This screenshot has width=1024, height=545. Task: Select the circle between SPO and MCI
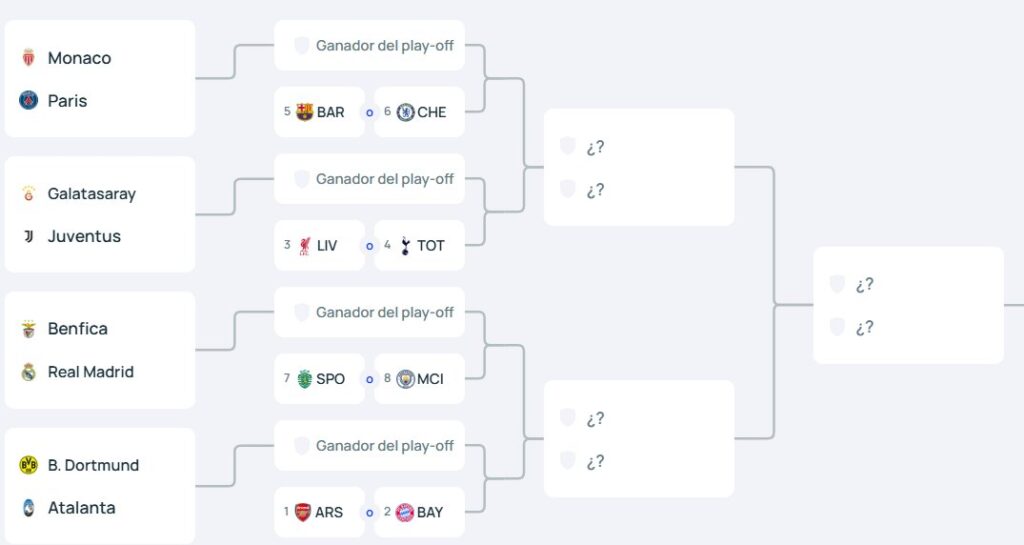[x=369, y=379]
